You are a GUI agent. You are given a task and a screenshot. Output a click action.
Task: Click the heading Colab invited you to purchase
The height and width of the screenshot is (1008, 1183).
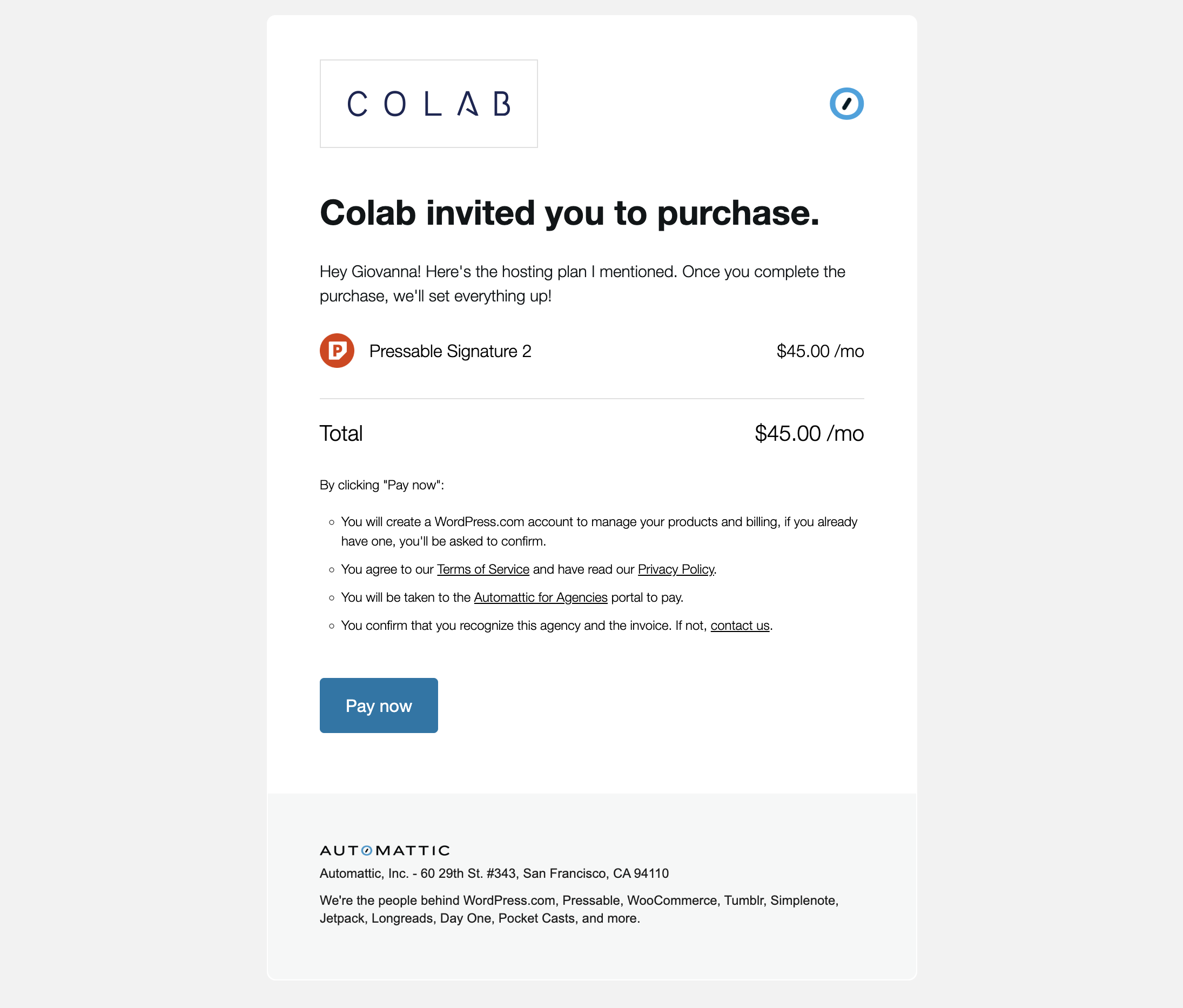pos(569,213)
